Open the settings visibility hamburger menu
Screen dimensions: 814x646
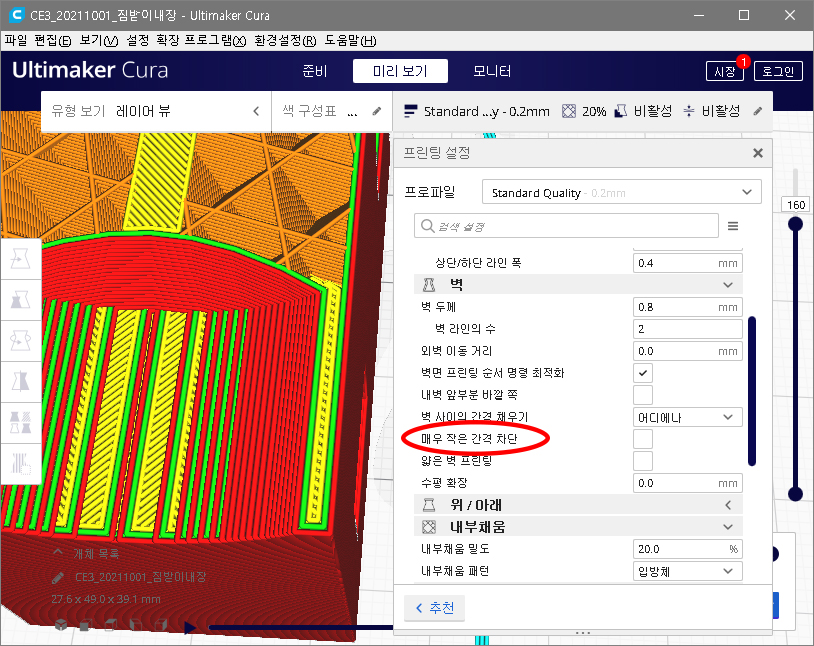(732, 226)
